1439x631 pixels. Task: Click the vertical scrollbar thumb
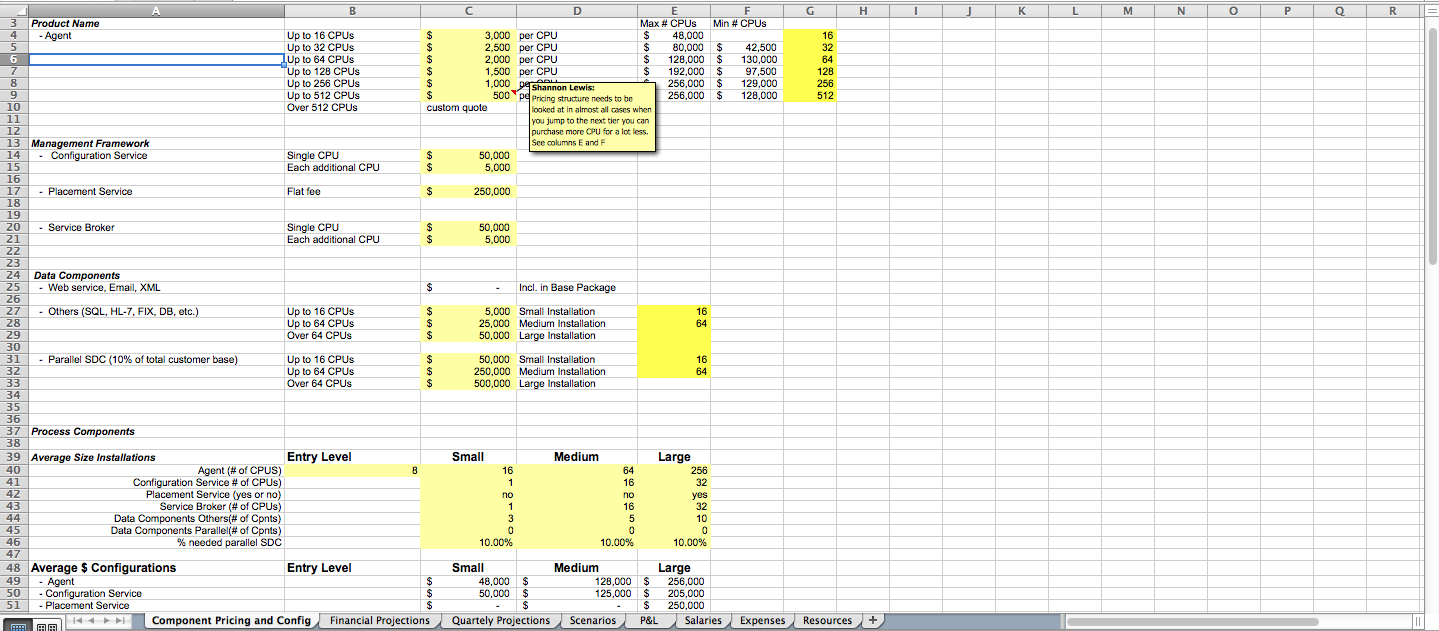click(x=1431, y=143)
